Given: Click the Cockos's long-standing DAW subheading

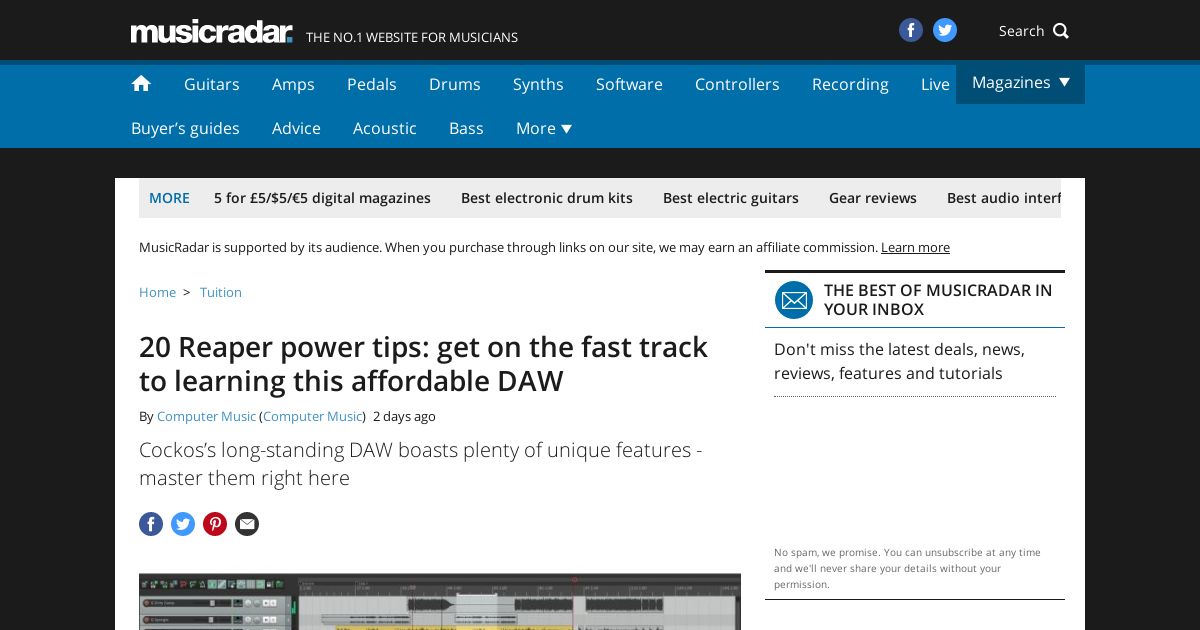Looking at the screenshot, I should [420, 464].
